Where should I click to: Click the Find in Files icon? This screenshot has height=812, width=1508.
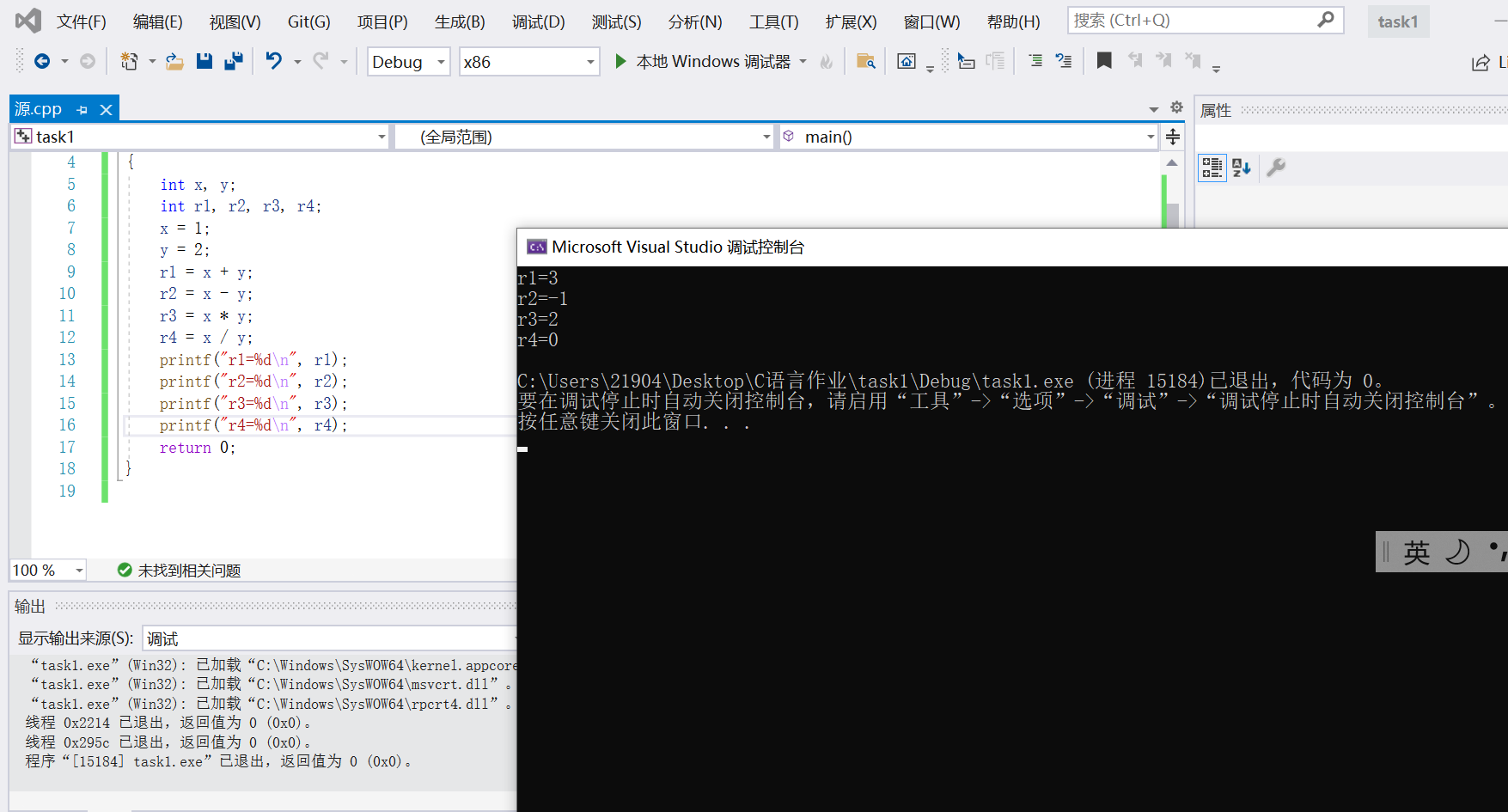click(x=865, y=61)
